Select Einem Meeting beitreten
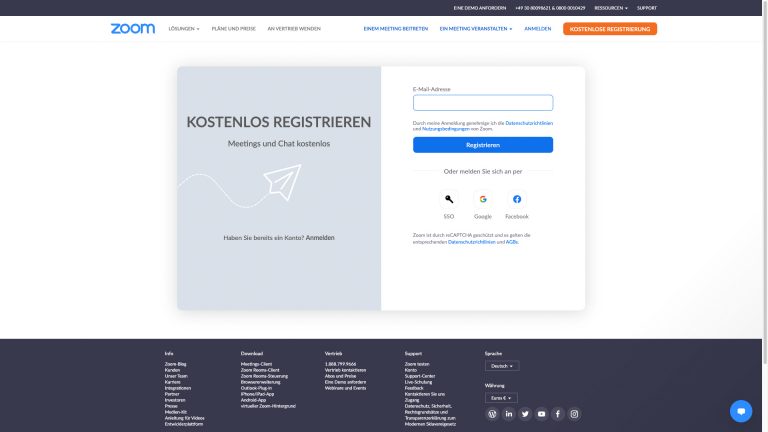768x432 pixels. (x=396, y=29)
